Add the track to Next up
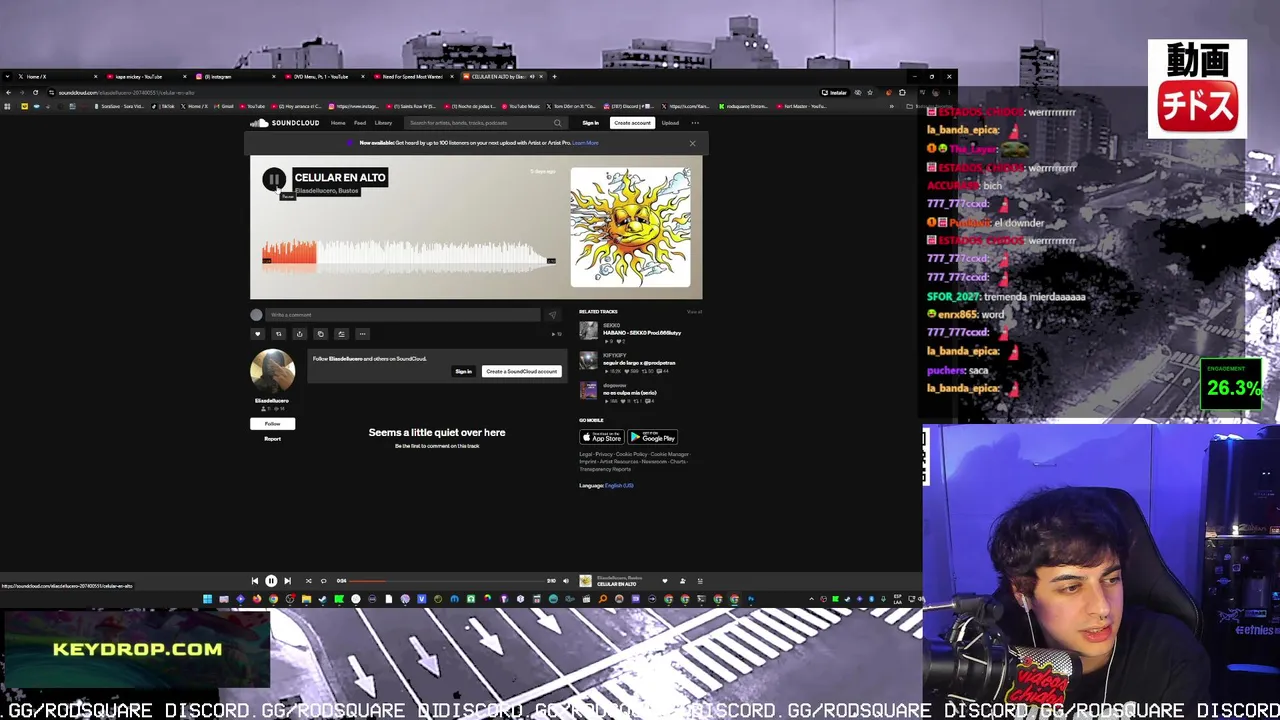The image size is (1280, 720). pos(341,334)
